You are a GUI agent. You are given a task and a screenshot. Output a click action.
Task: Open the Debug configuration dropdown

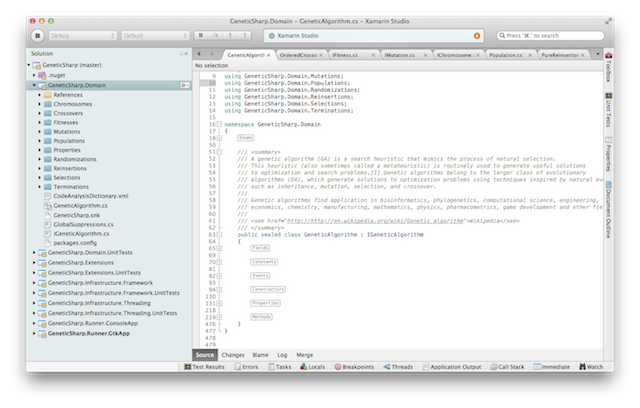click(83, 35)
